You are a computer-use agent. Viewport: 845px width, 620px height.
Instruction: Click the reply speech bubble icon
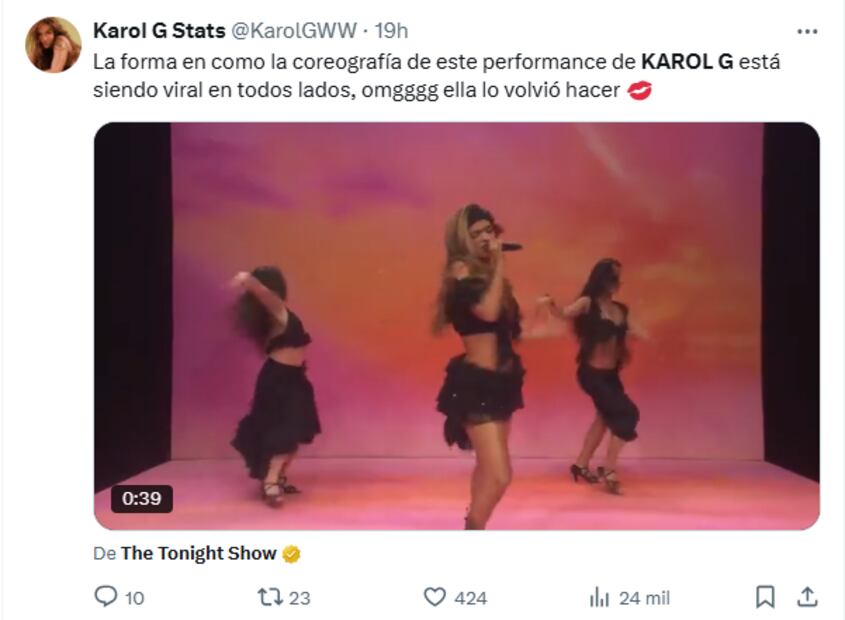(105, 597)
